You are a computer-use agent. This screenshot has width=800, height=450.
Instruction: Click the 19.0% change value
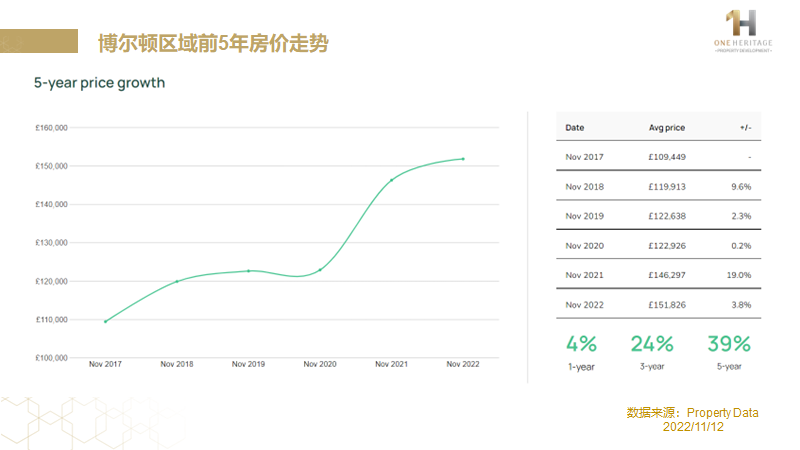(x=739, y=274)
